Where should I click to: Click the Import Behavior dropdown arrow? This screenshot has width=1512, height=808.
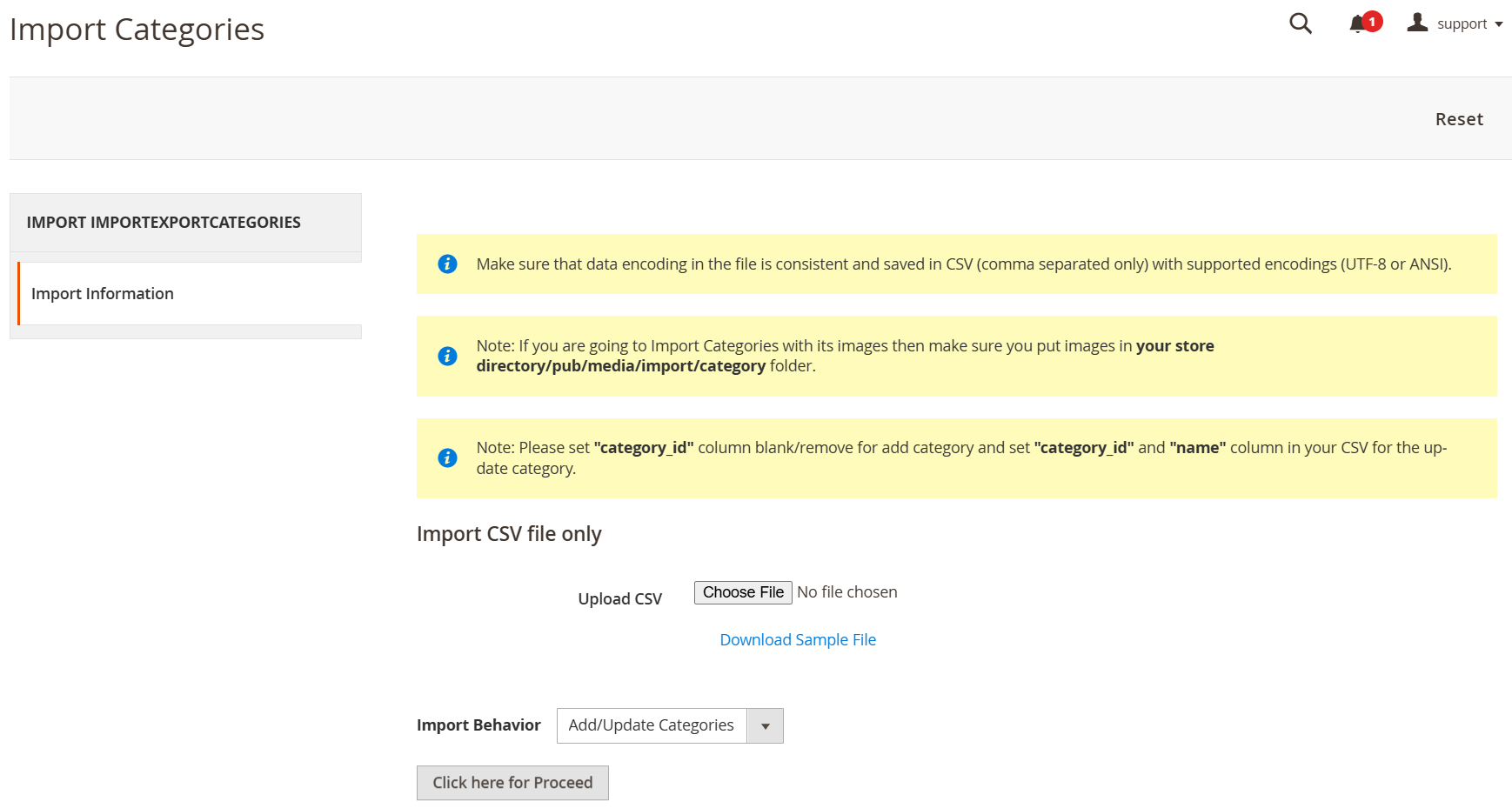766,725
